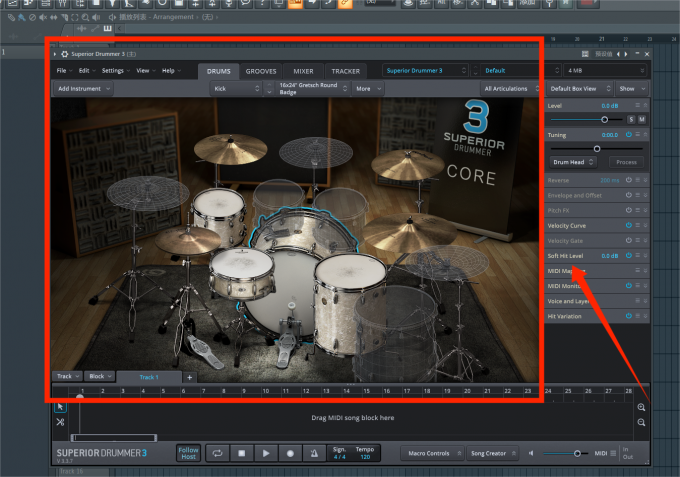Mute the instrument with M button
The height and width of the screenshot is (477, 680).
[x=642, y=119]
